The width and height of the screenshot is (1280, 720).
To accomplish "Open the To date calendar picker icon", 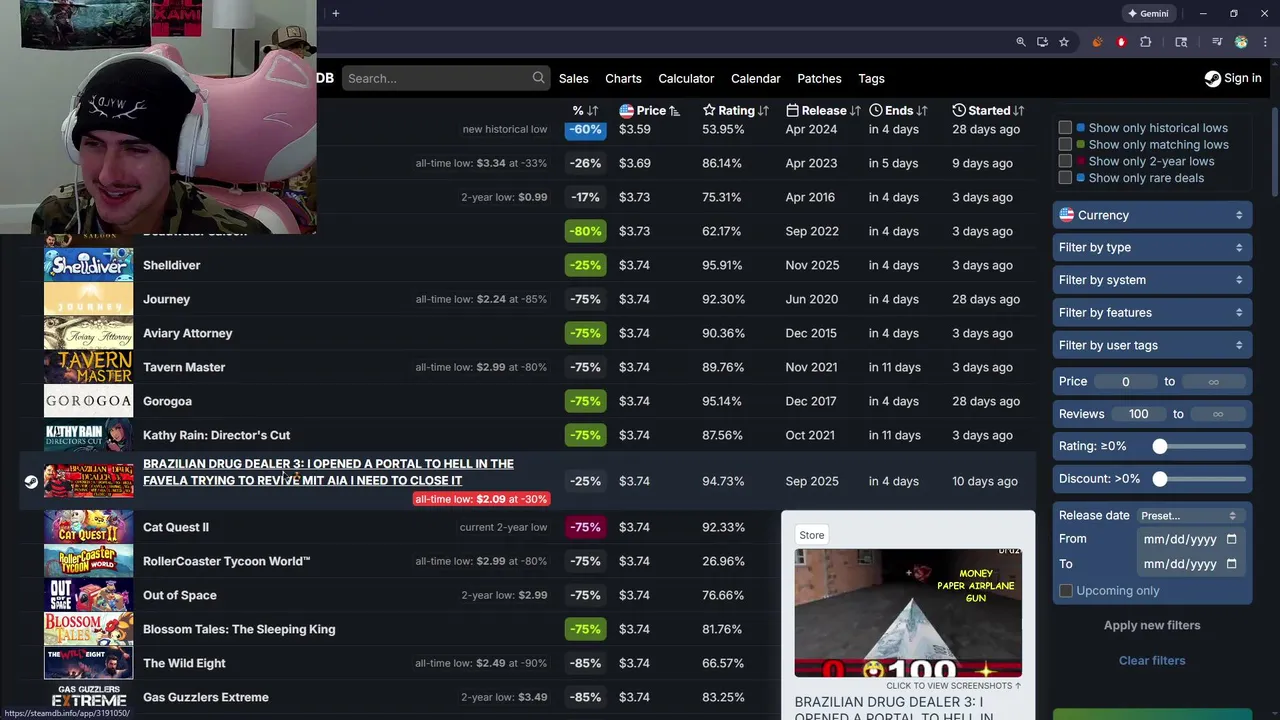I will pos(1231,564).
